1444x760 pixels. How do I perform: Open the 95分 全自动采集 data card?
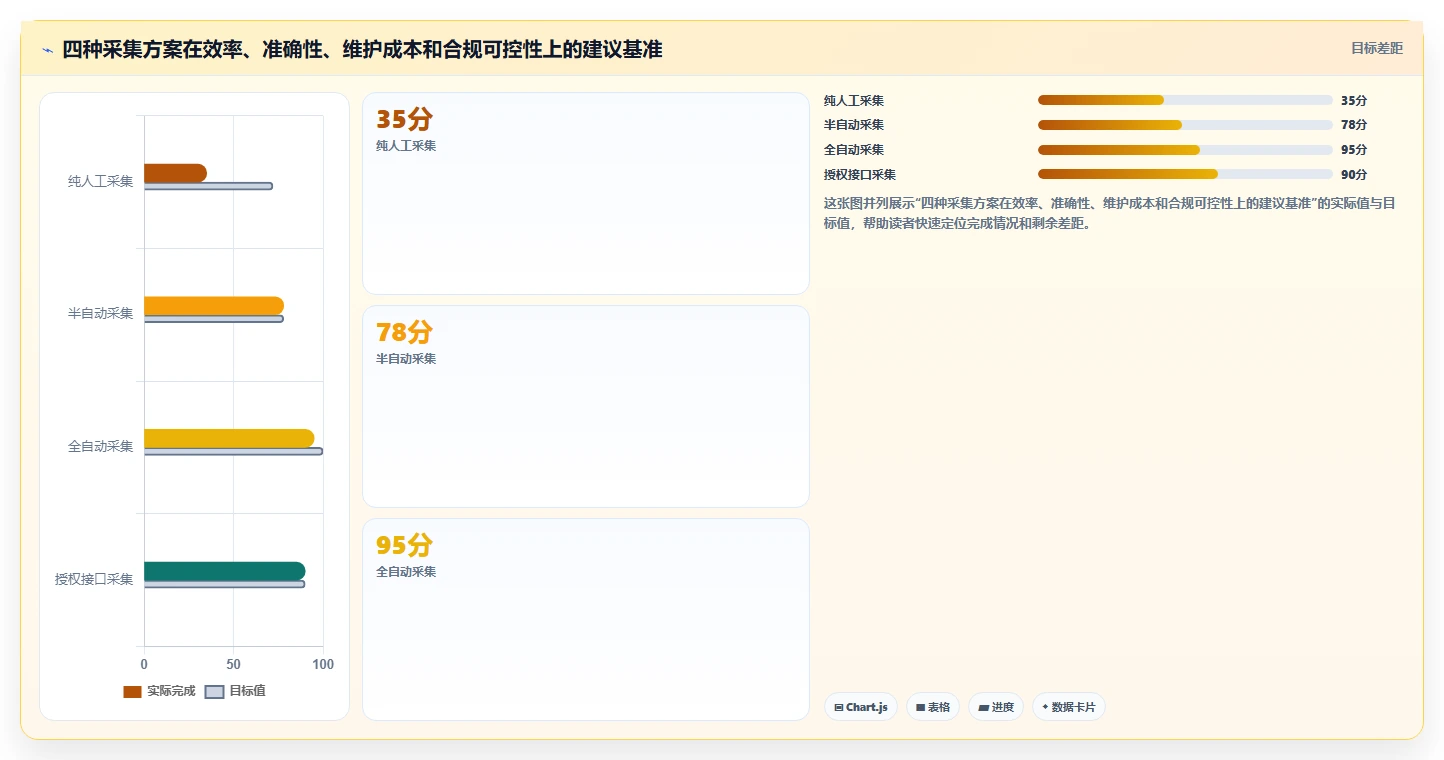pyautogui.click(x=585, y=619)
